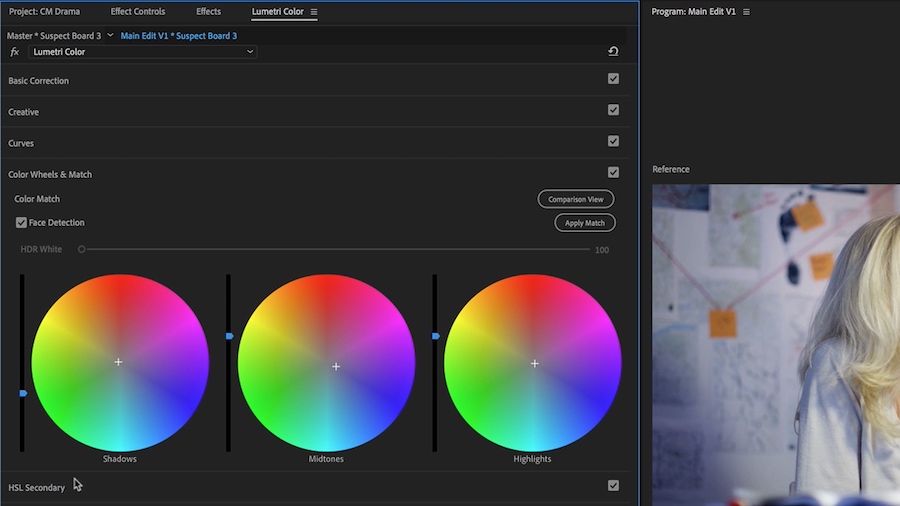The width and height of the screenshot is (900, 506).
Task: Open the Lumetri Color panel menu icon
Action: (x=314, y=11)
